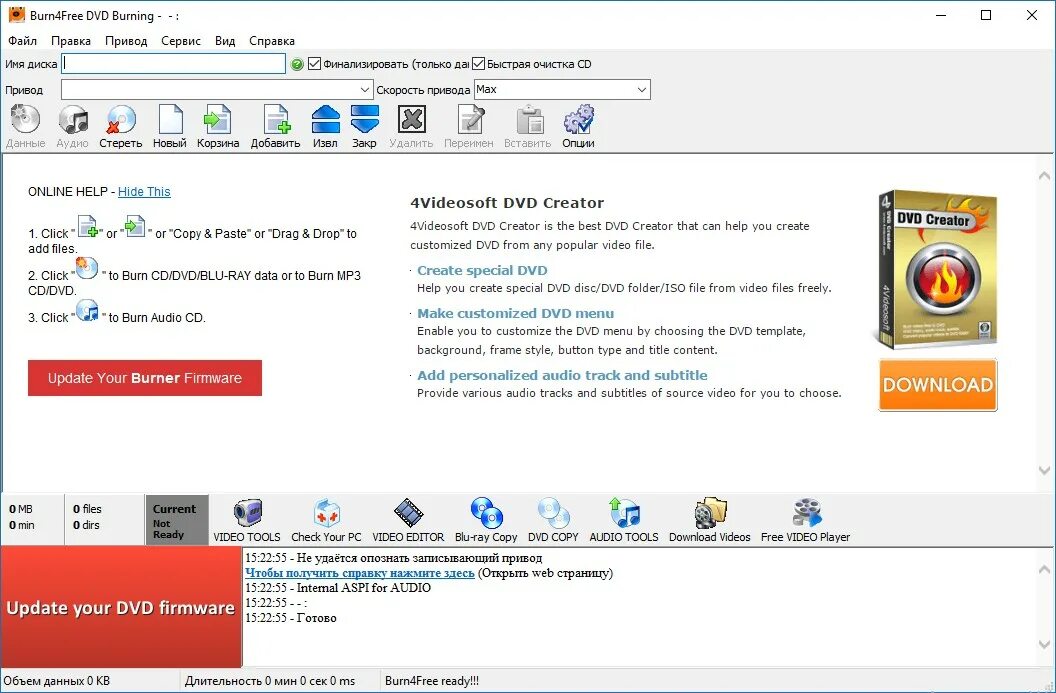The height and width of the screenshot is (693, 1056).
Task: Click log panel scroll down arrow
Action: pos(1045,645)
